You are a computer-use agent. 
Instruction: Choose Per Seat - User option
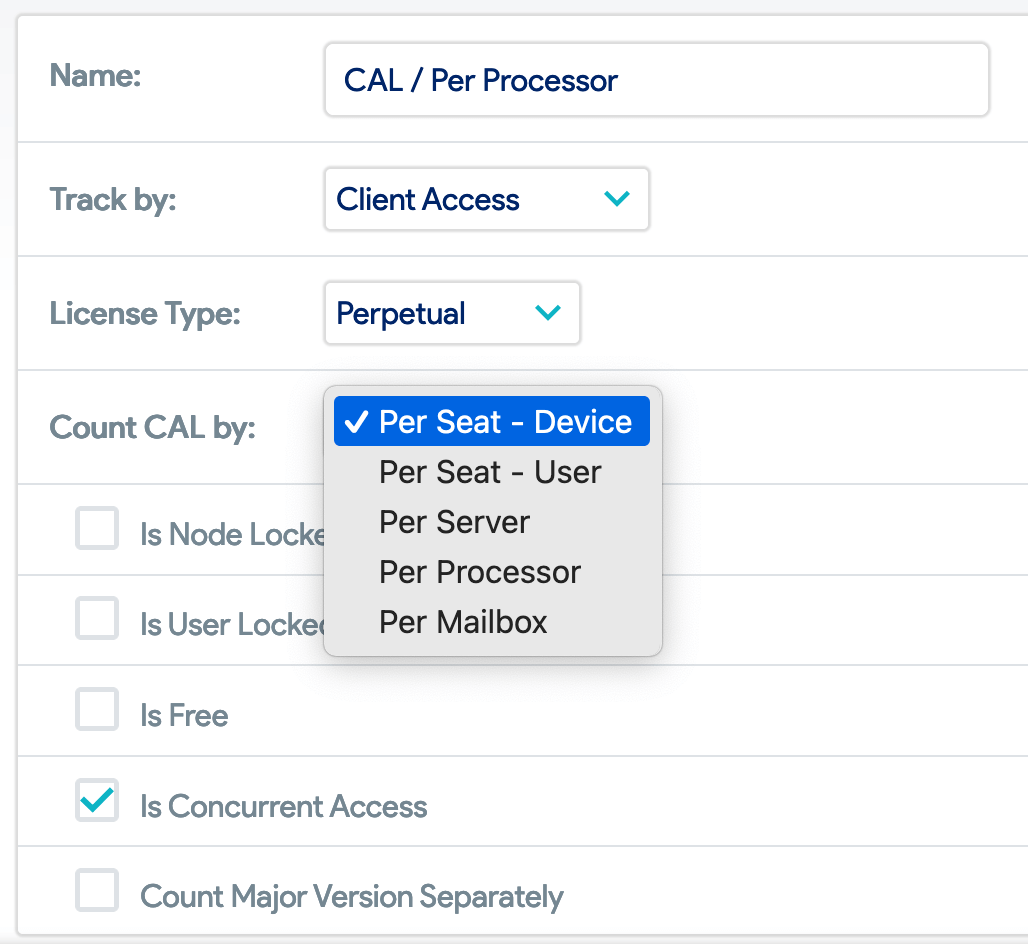click(492, 472)
